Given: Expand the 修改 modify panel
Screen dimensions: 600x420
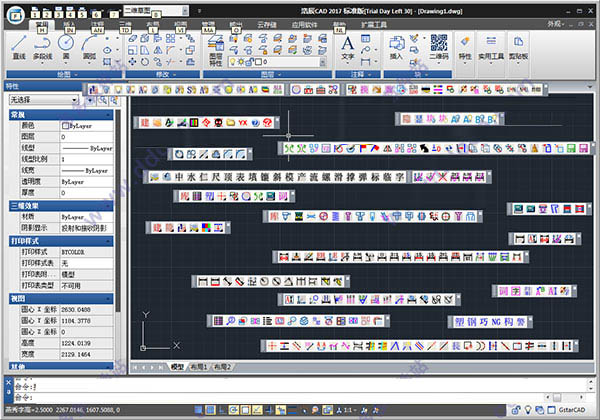Looking at the screenshot, I should coord(163,74).
